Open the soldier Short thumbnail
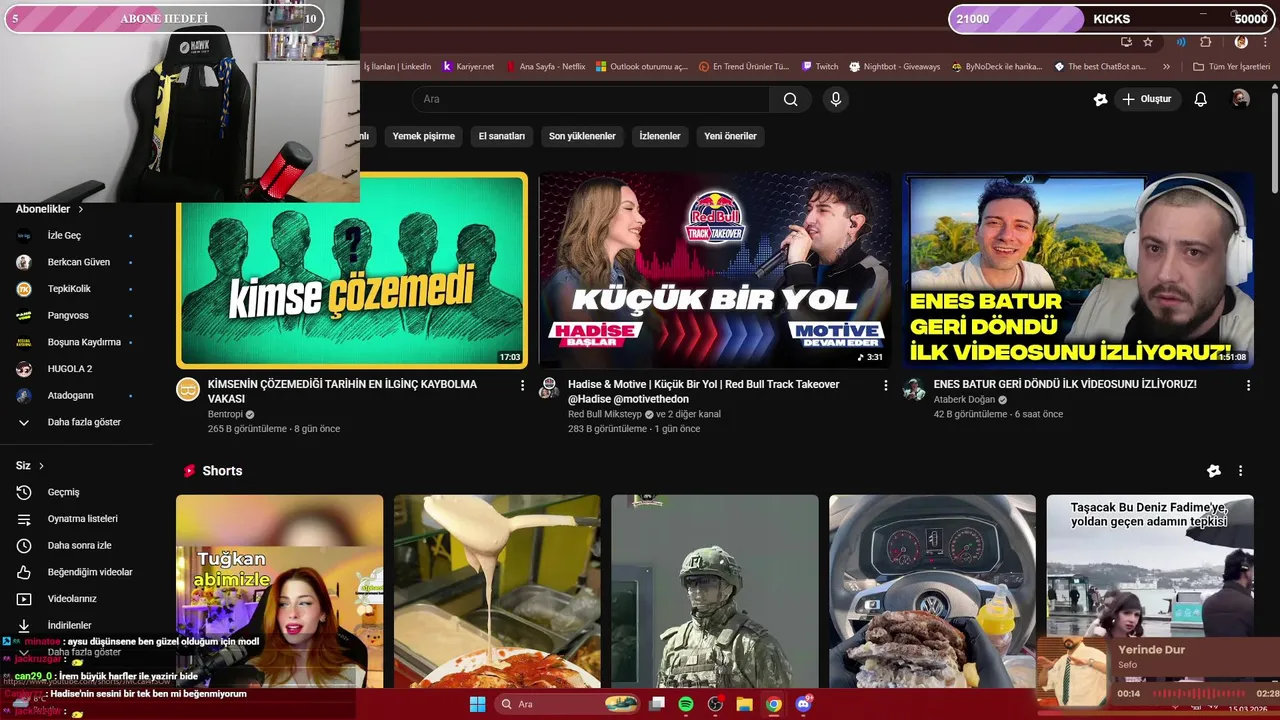This screenshot has width=1280, height=720. pos(714,591)
